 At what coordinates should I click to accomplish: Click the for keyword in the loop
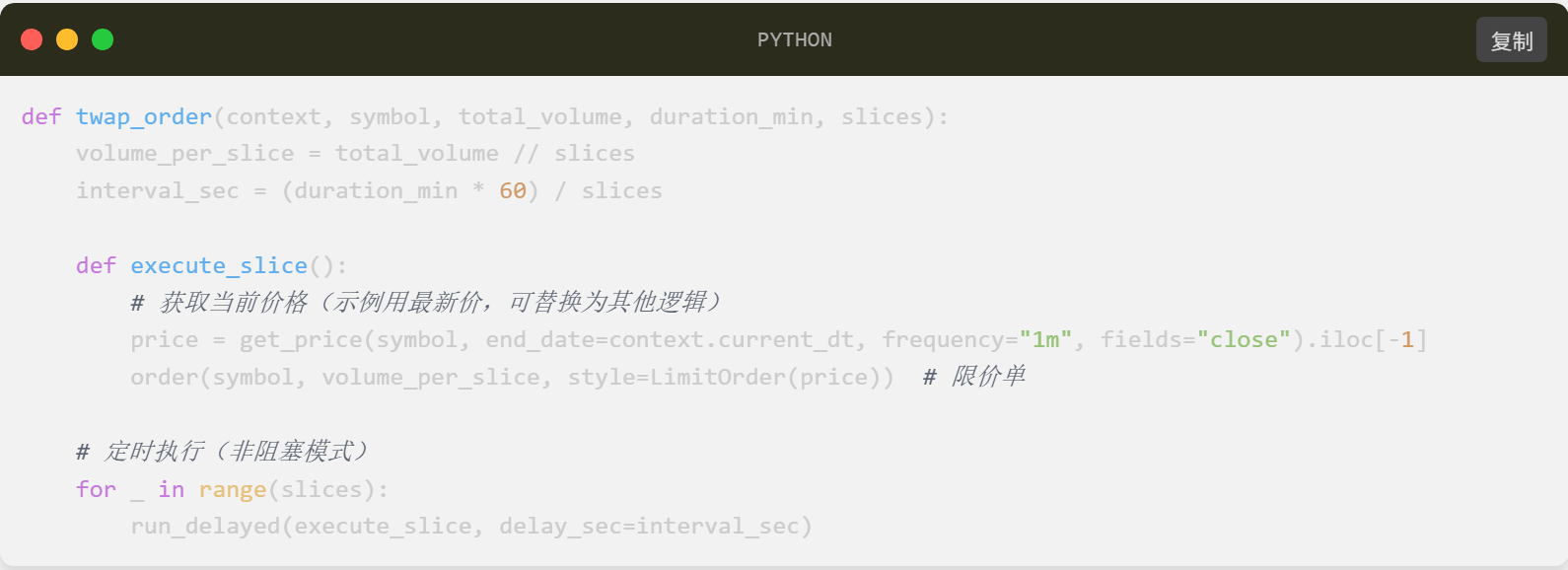(x=96, y=490)
